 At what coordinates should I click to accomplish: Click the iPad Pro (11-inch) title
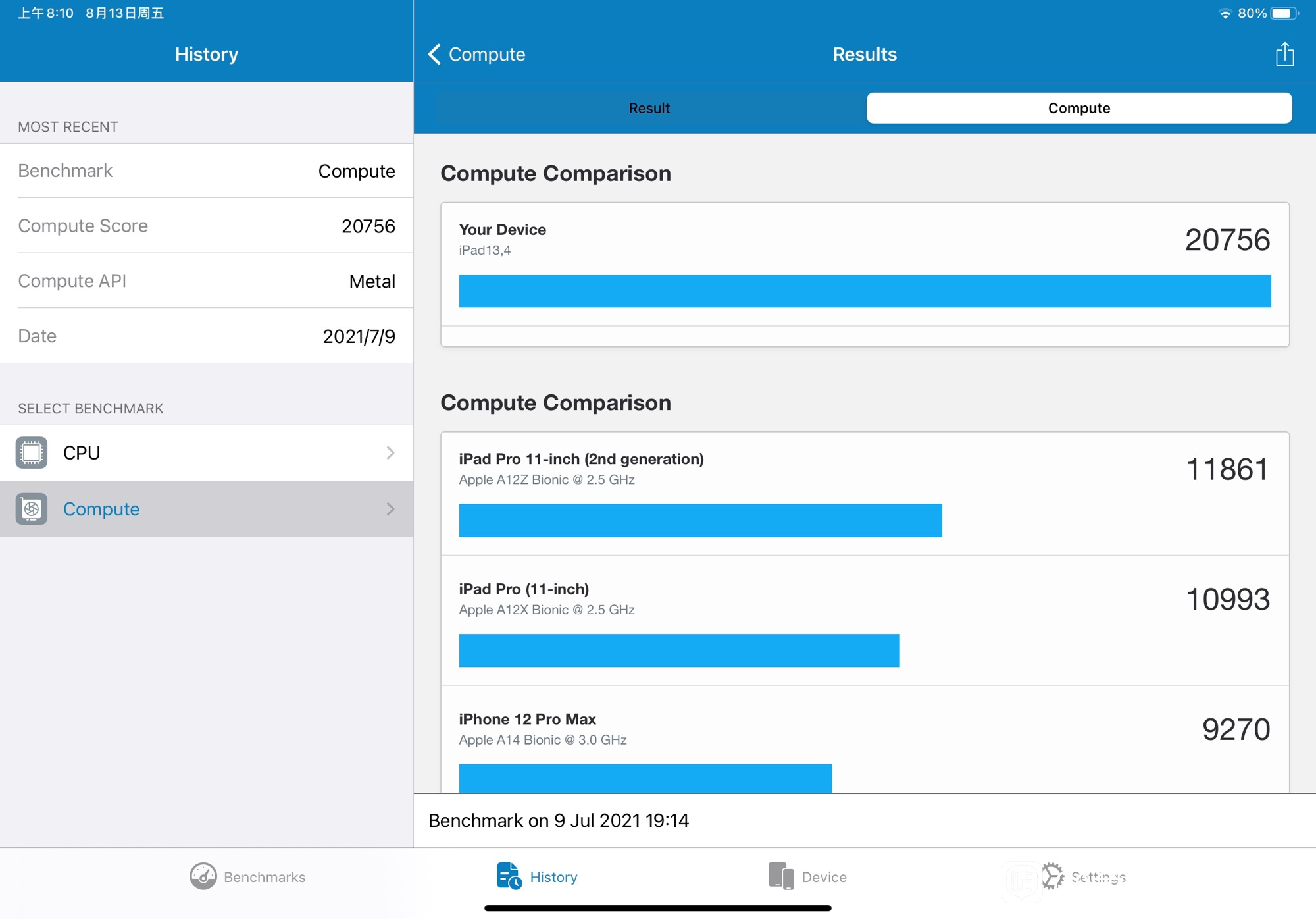point(524,589)
